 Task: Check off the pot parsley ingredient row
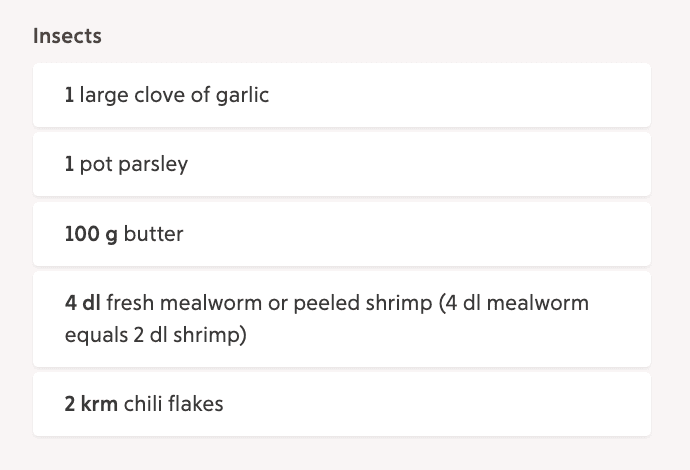(x=342, y=164)
